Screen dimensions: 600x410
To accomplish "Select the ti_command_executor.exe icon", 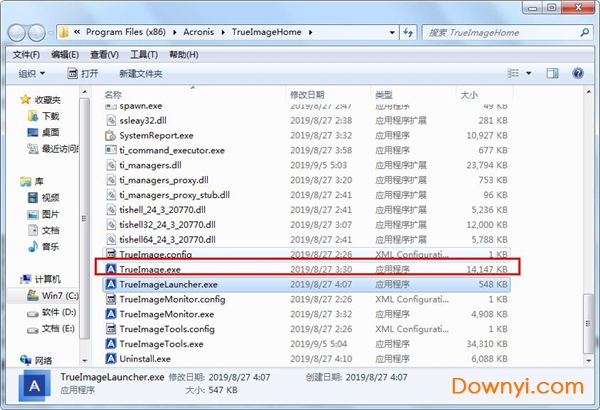I will pyautogui.click(x=111, y=150).
